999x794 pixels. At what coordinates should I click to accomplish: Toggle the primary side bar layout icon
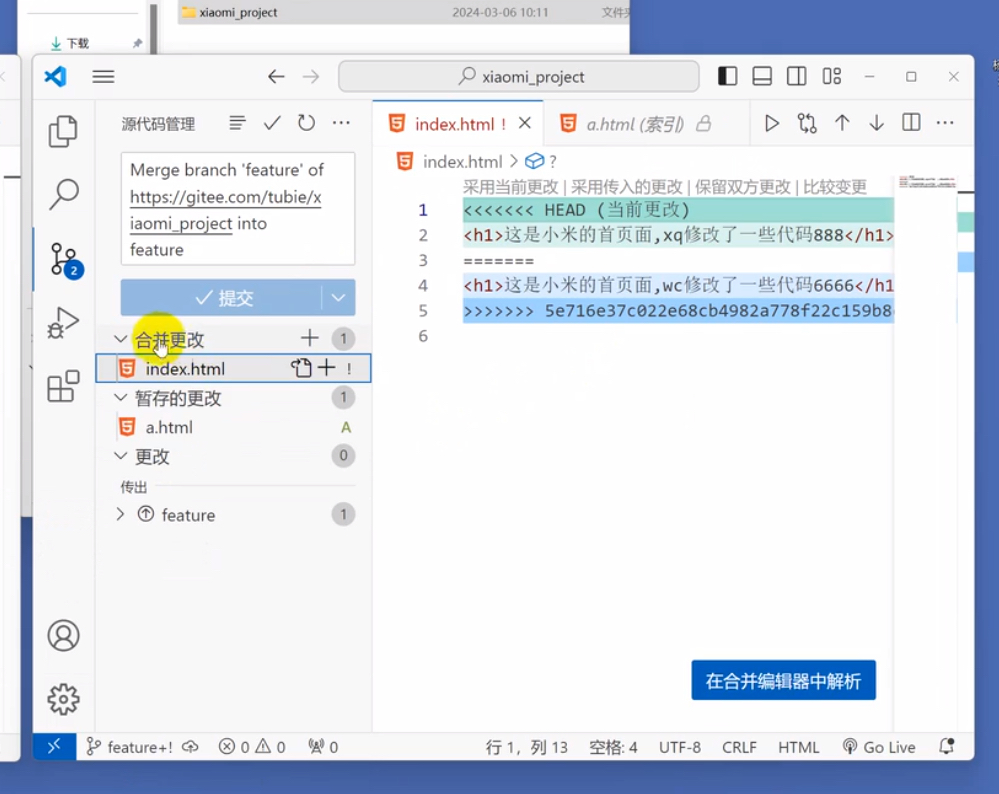click(728, 76)
